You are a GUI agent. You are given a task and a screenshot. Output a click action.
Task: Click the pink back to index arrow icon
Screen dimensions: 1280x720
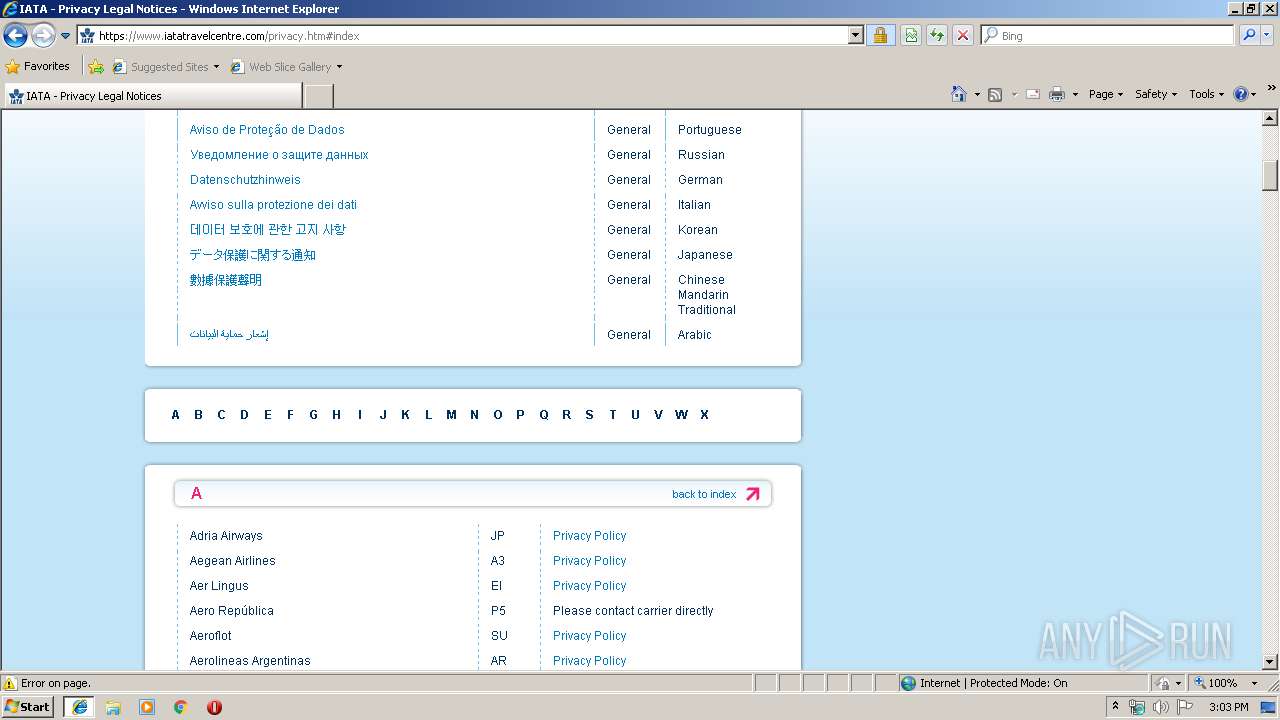753,494
